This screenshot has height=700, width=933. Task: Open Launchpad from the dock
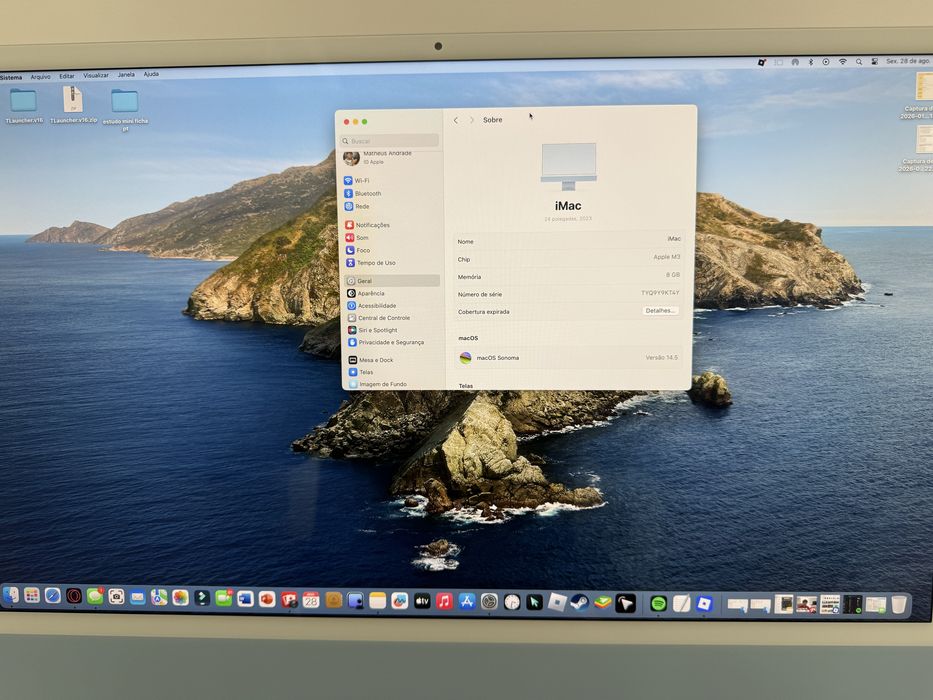point(32,595)
